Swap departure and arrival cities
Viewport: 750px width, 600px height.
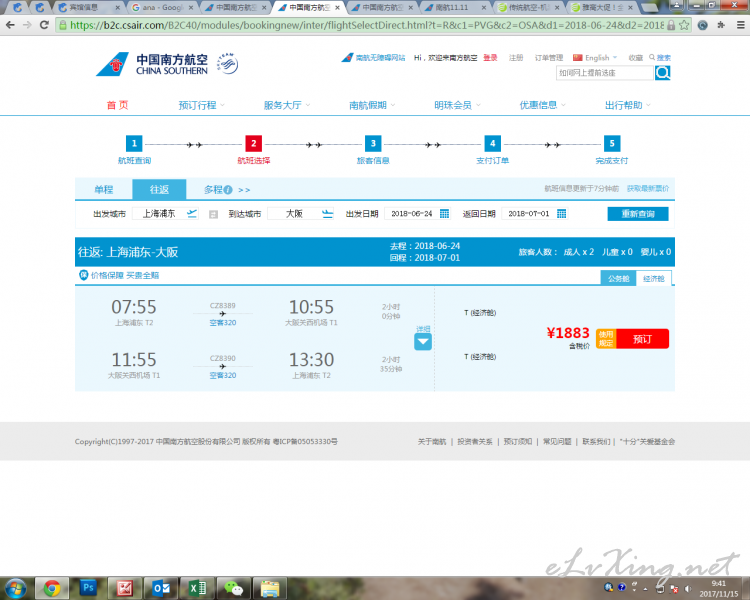click(213, 214)
